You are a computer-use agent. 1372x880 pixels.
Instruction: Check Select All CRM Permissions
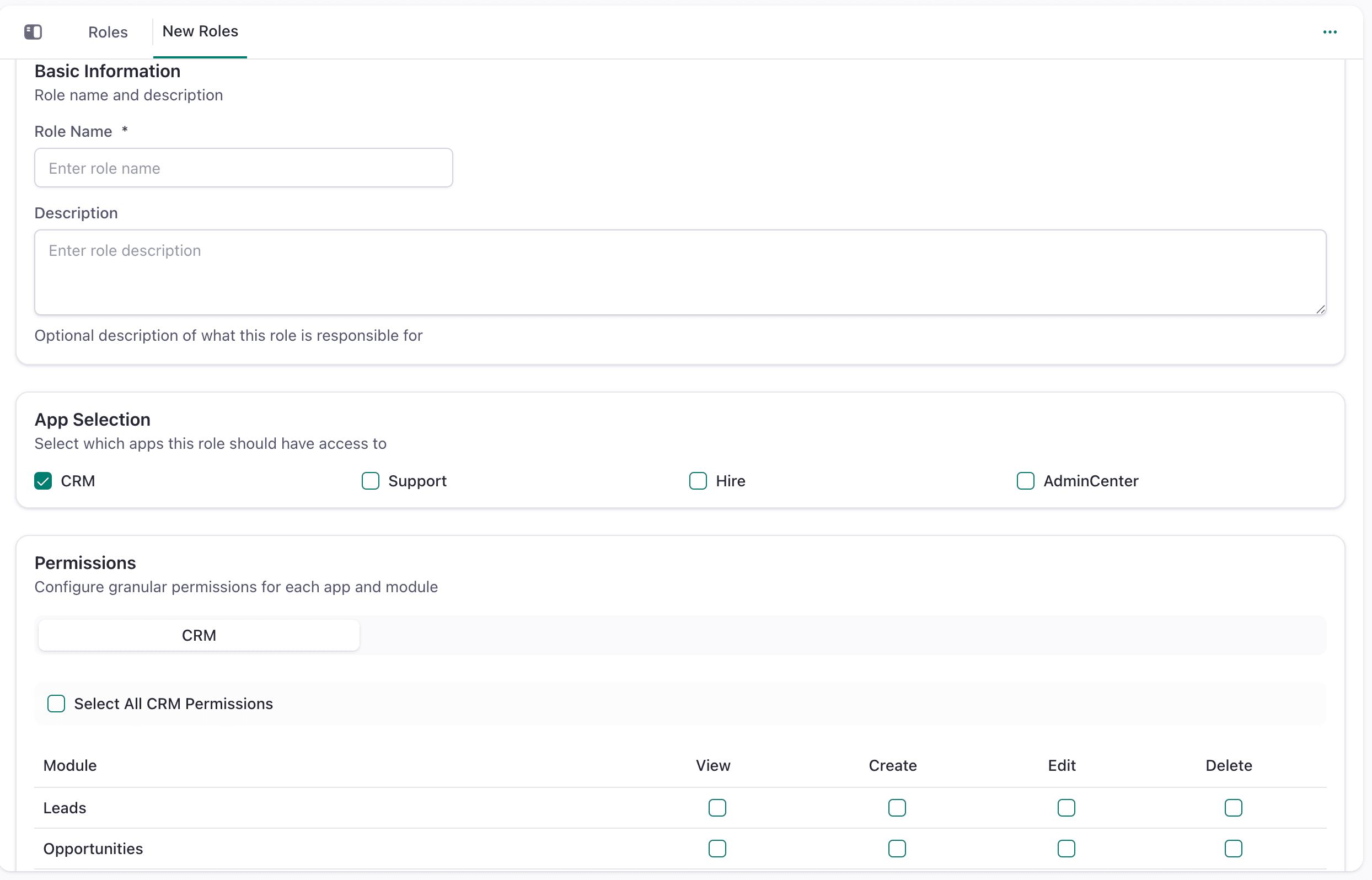(56, 704)
